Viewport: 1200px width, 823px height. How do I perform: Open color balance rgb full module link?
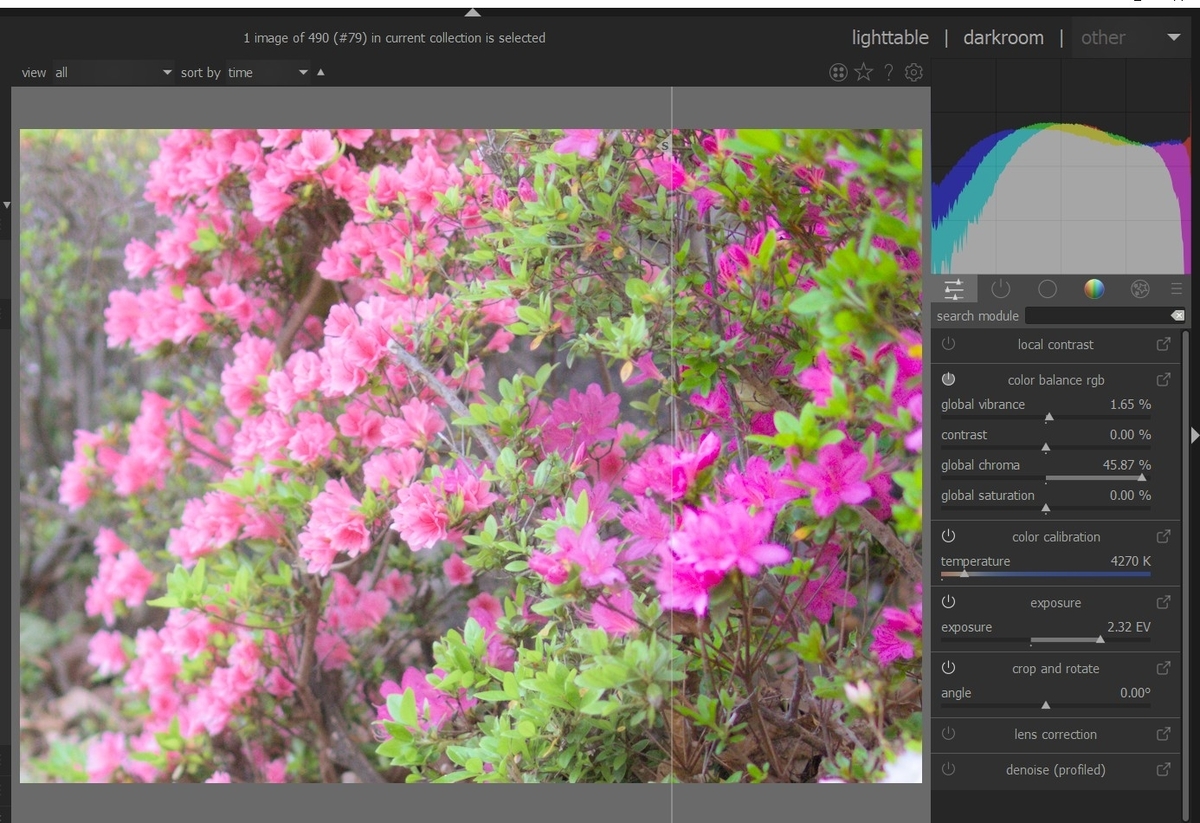click(x=1163, y=380)
